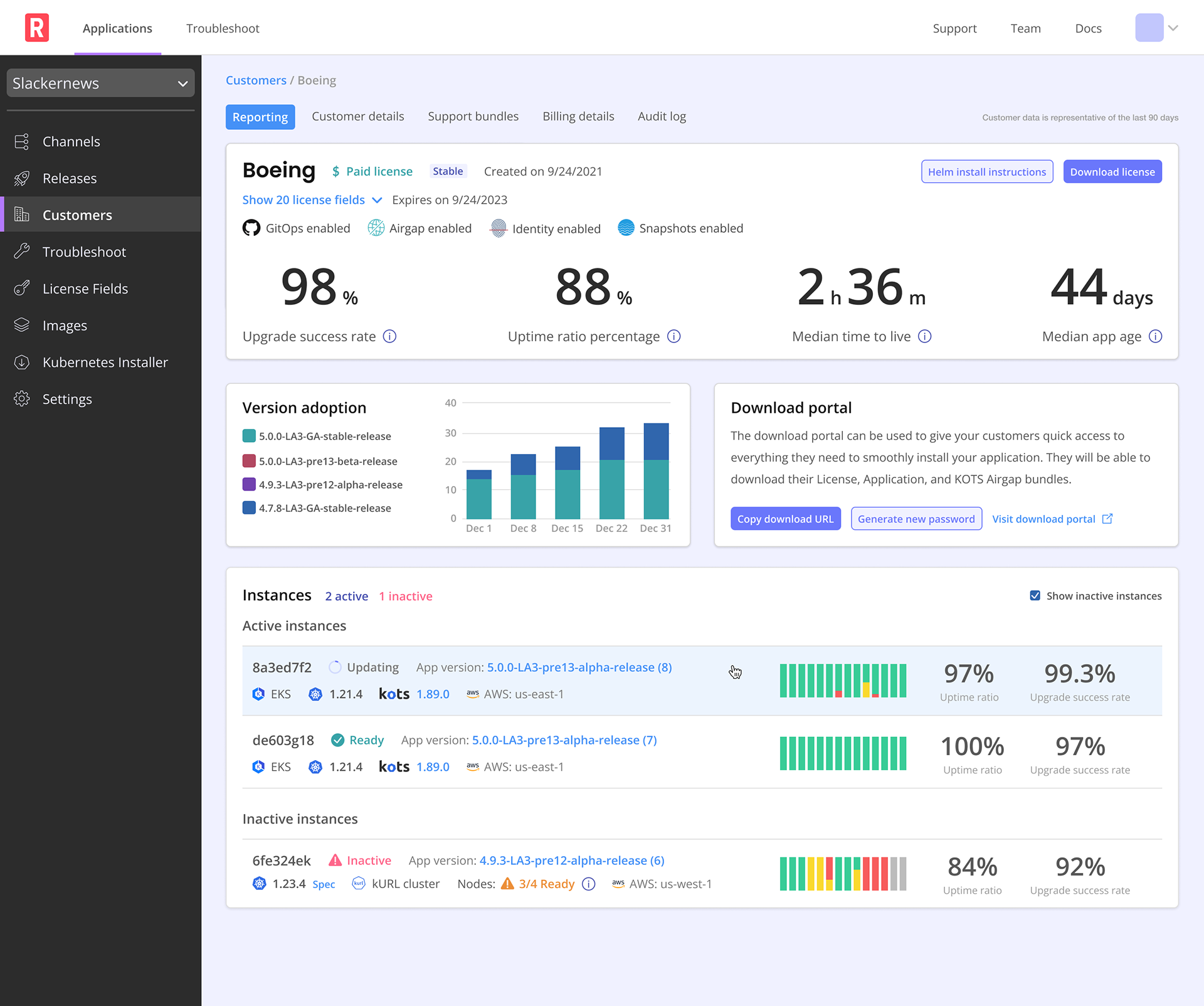Click info icon beside 3/4 Ready nodes
The image size is (1204, 1006).
(x=588, y=884)
